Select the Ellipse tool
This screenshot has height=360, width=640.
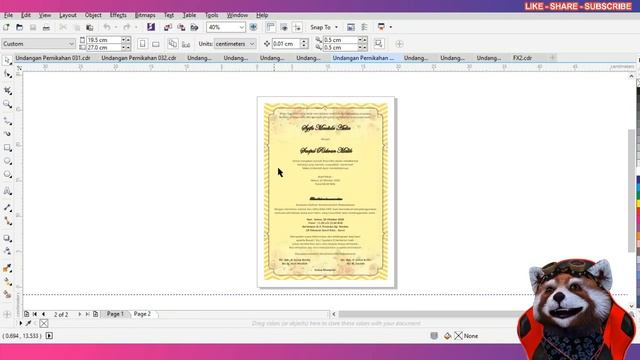coord(7,161)
